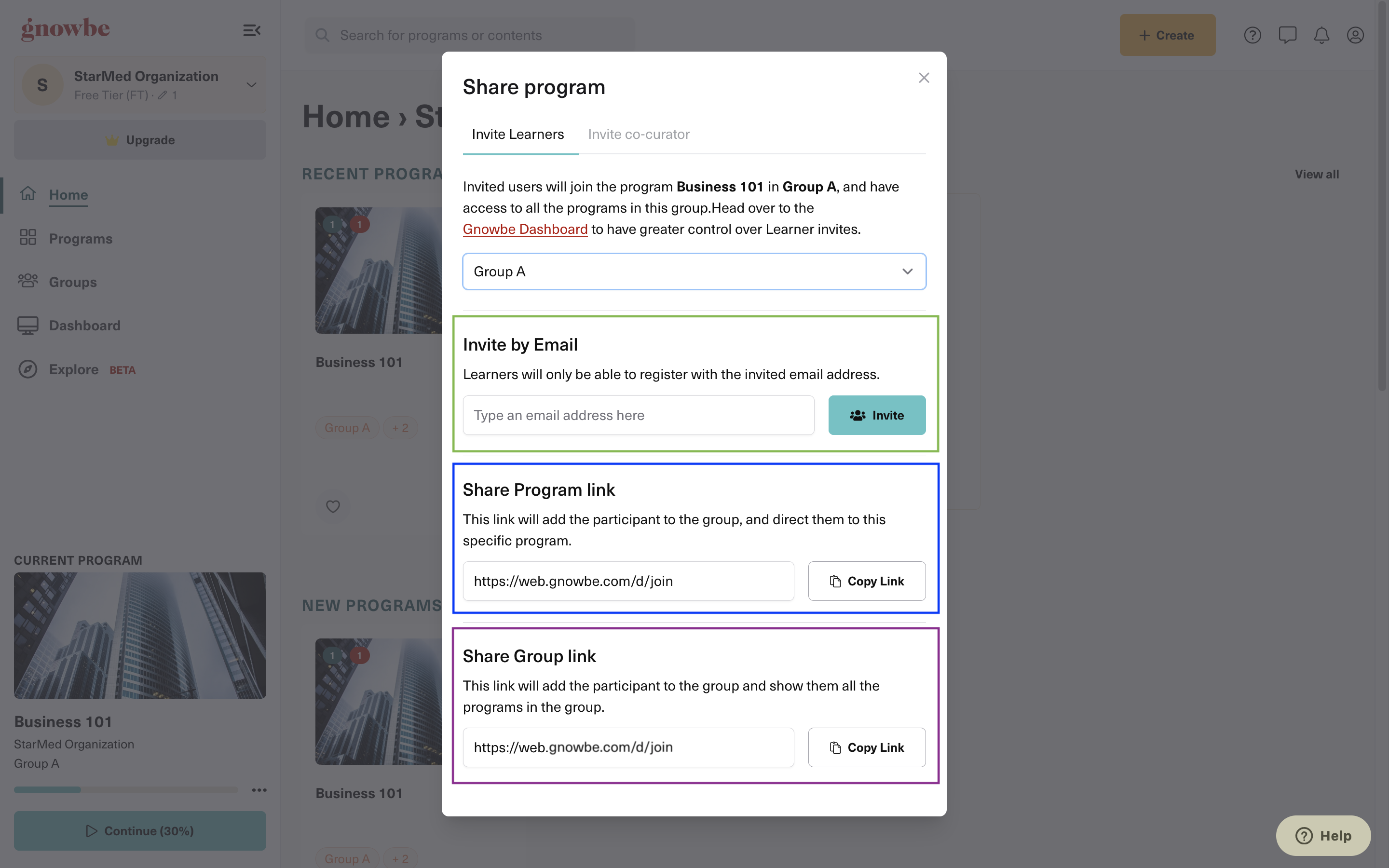Click the Dashboard monitor icon in sidebar
This screenshot has width=1389, height=868.
coord(27,325)
